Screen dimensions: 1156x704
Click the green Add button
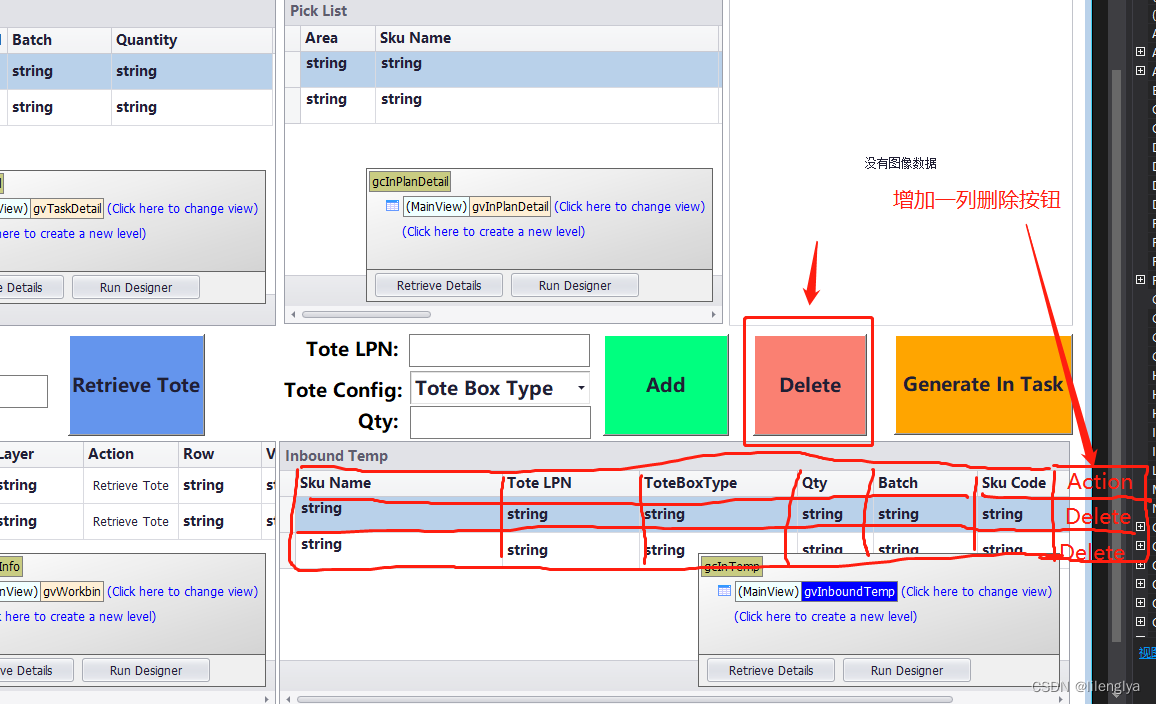666,385
